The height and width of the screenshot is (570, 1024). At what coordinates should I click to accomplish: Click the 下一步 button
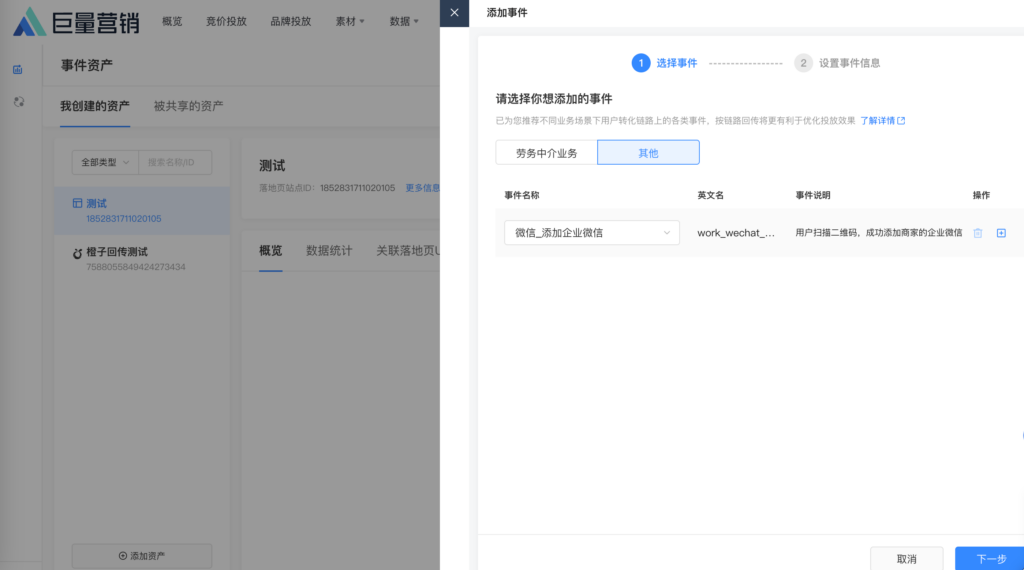pos(989,558)
